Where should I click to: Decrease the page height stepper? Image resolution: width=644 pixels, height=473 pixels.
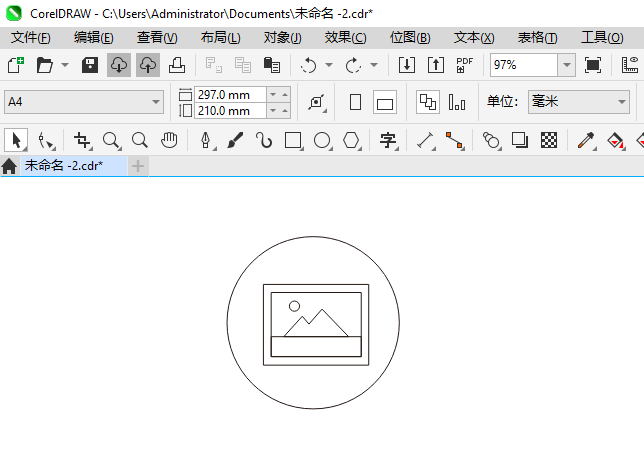click(273, 111)
